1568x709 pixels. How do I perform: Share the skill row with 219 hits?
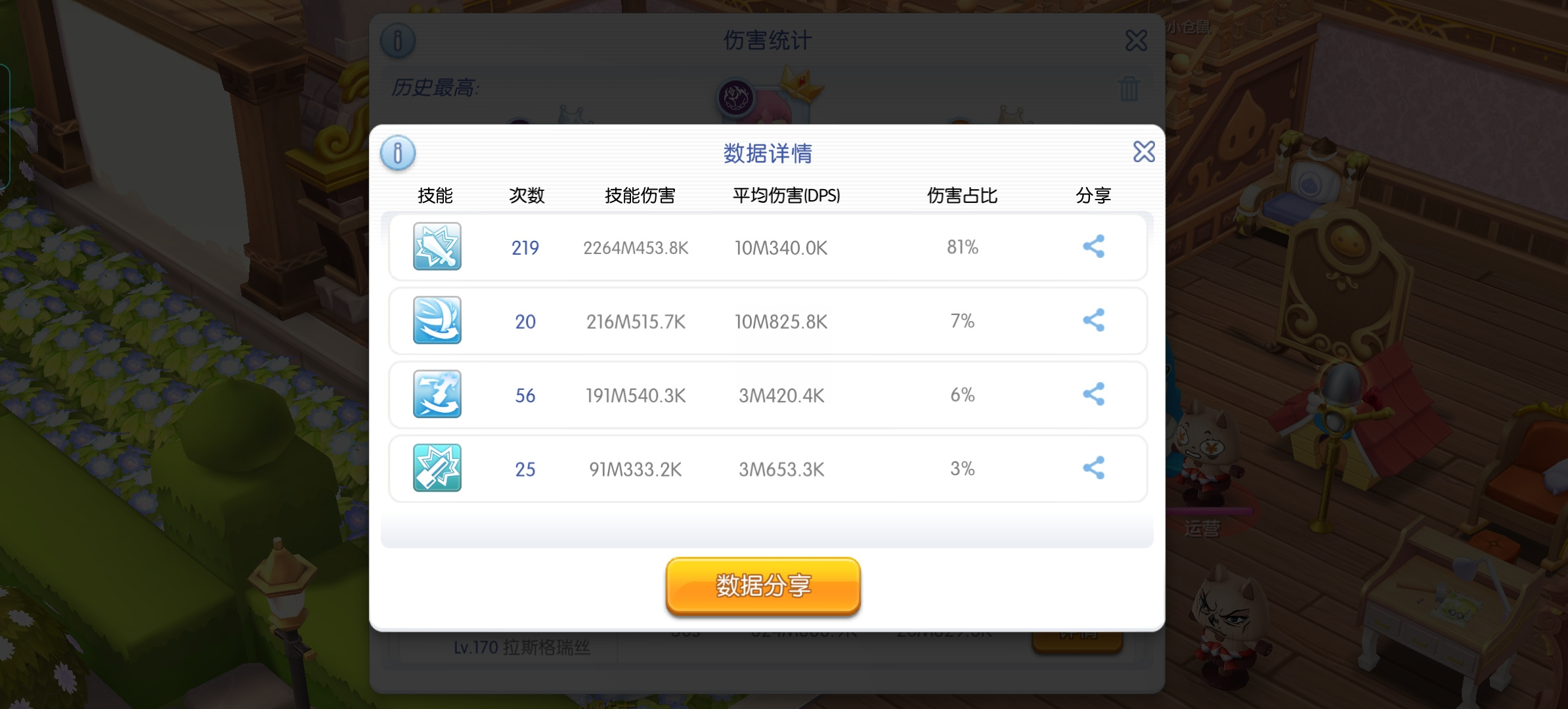(x=1093, y=247)
